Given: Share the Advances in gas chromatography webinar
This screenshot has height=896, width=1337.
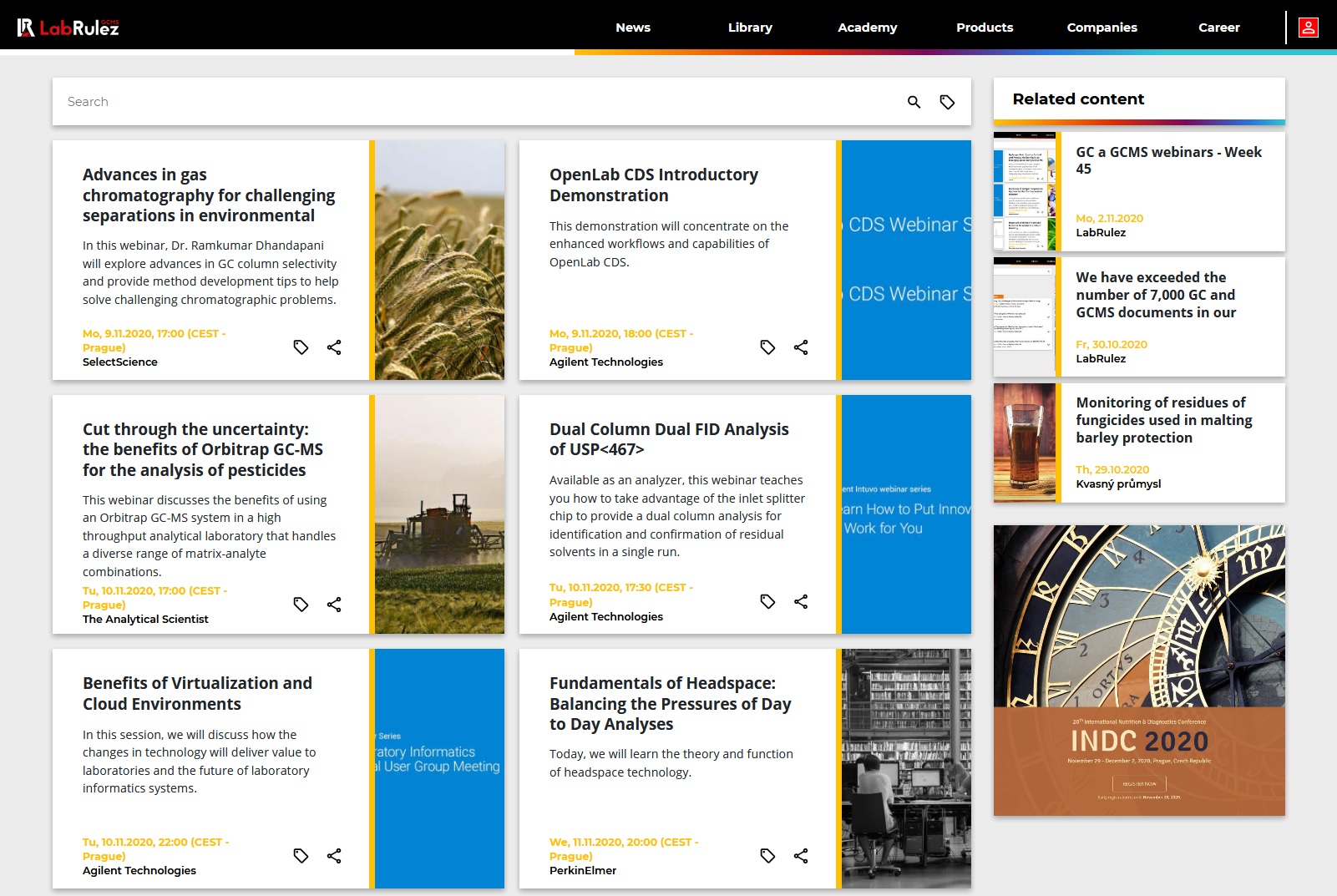Looking at the screenshot, I should [x=334, y=347].
